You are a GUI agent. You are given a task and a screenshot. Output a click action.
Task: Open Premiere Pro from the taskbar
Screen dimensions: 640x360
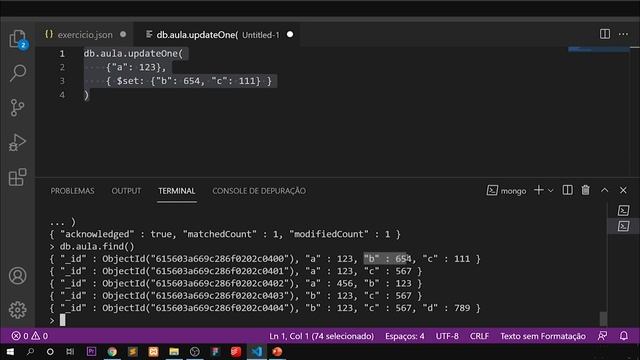click(91, 351)
